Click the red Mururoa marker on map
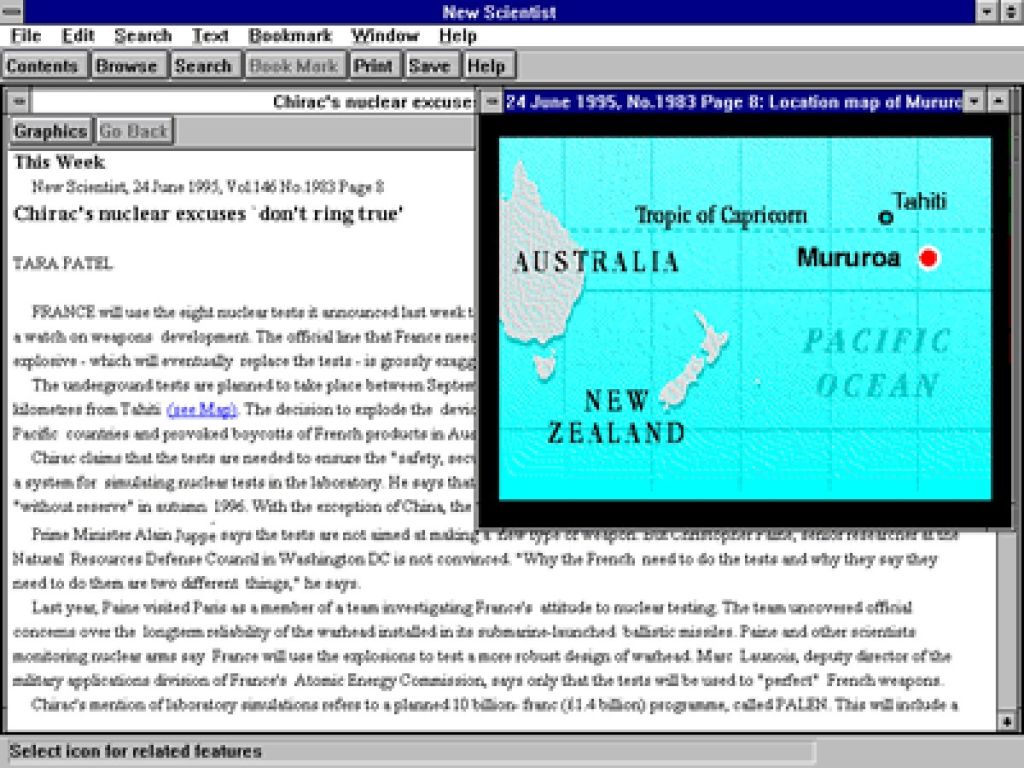The height and width of the screenshot is (768, 1024). tap(929, 258)
